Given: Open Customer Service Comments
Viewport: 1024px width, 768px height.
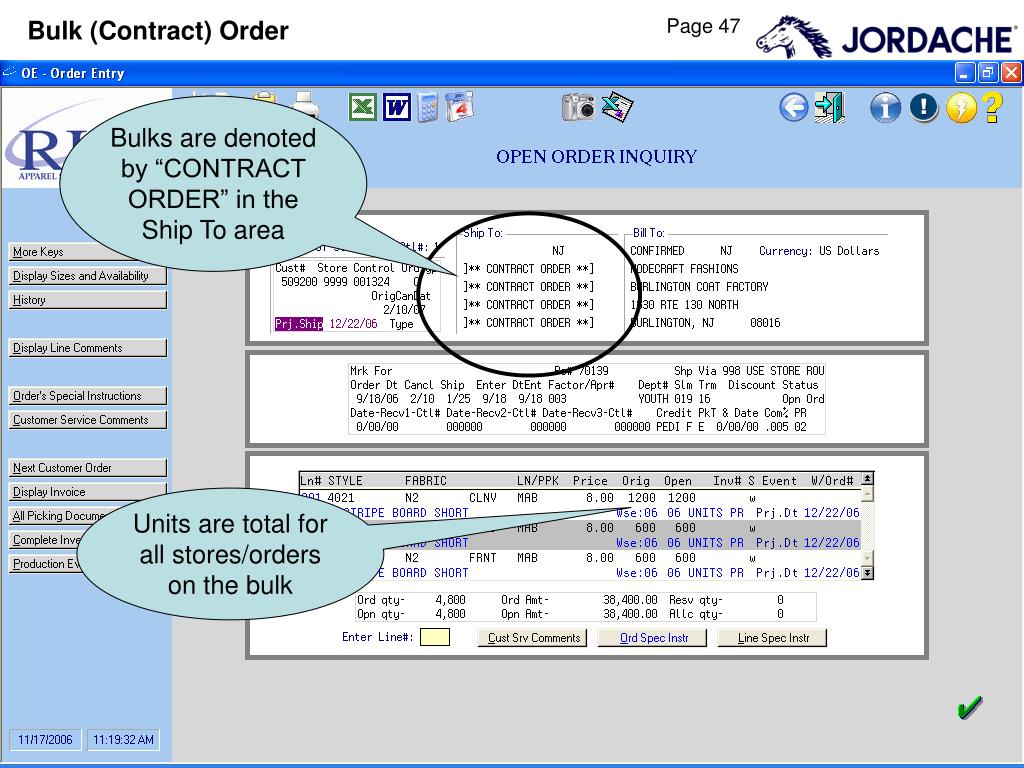Looking at the screenshot, I should click(x=88, y=420).
